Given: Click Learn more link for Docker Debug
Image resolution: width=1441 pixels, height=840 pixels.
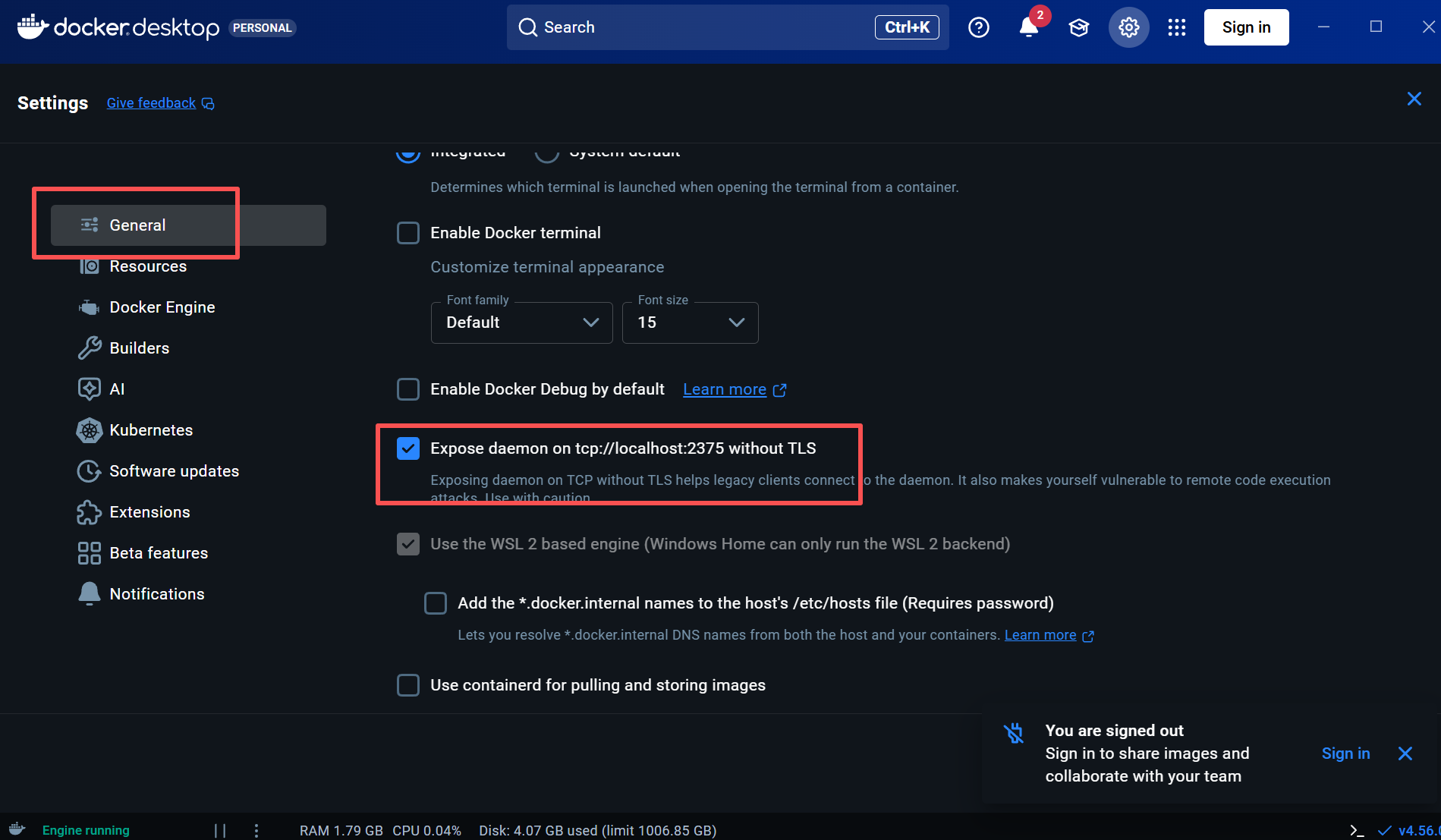Looking at the screenshot, I should coord(725,389).
